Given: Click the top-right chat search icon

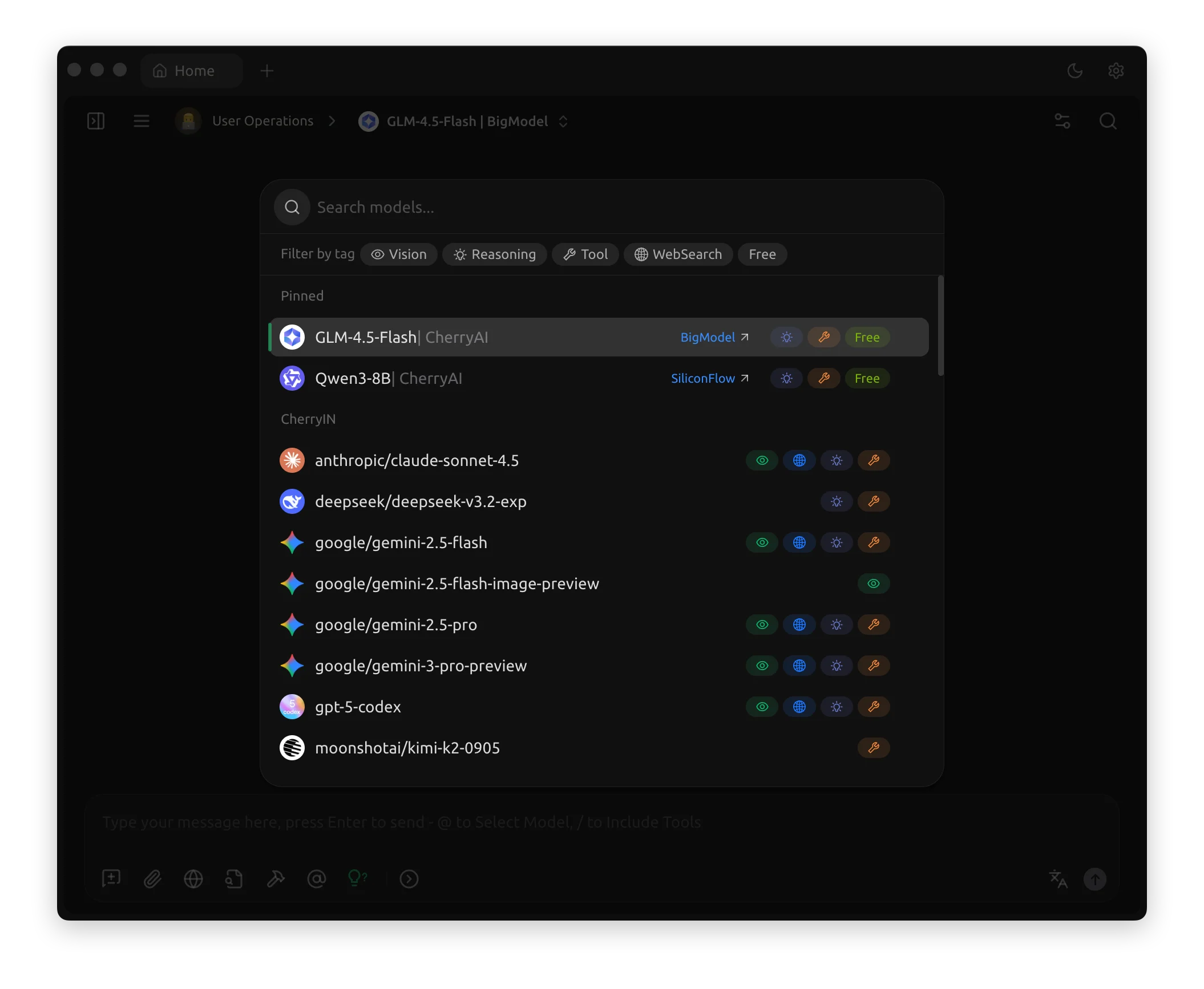Looking at the screenshot, I should [1108, 121].
